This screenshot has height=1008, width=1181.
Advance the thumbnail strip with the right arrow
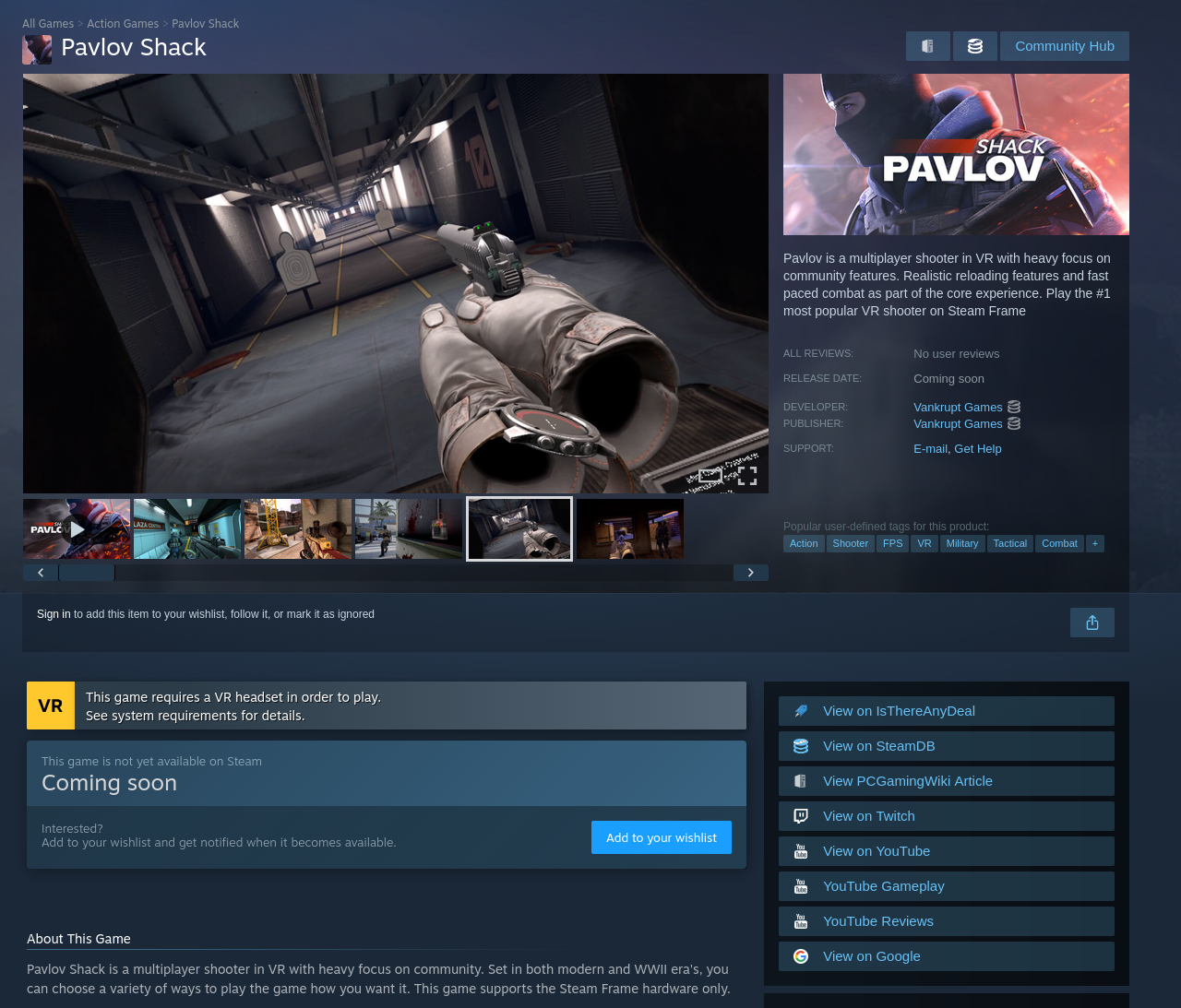[x=751, y=573]
